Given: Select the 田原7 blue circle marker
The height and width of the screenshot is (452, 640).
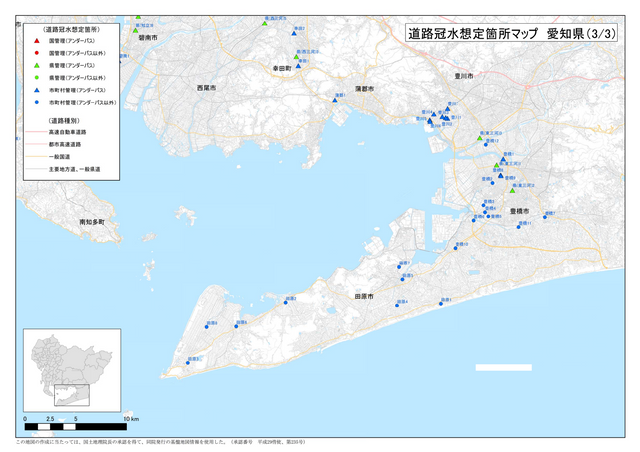Looking at the screenshot, I should 399,267.
